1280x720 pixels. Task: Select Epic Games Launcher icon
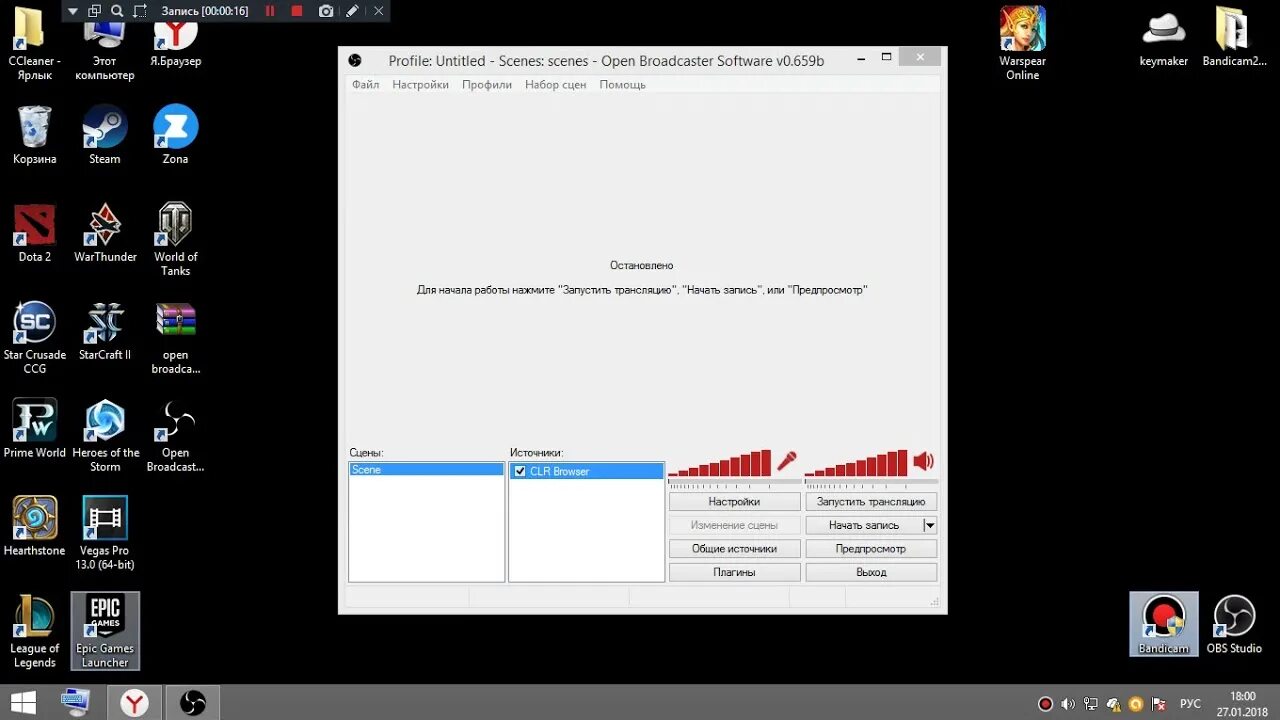pyautogui.click(x=105, y=631)
